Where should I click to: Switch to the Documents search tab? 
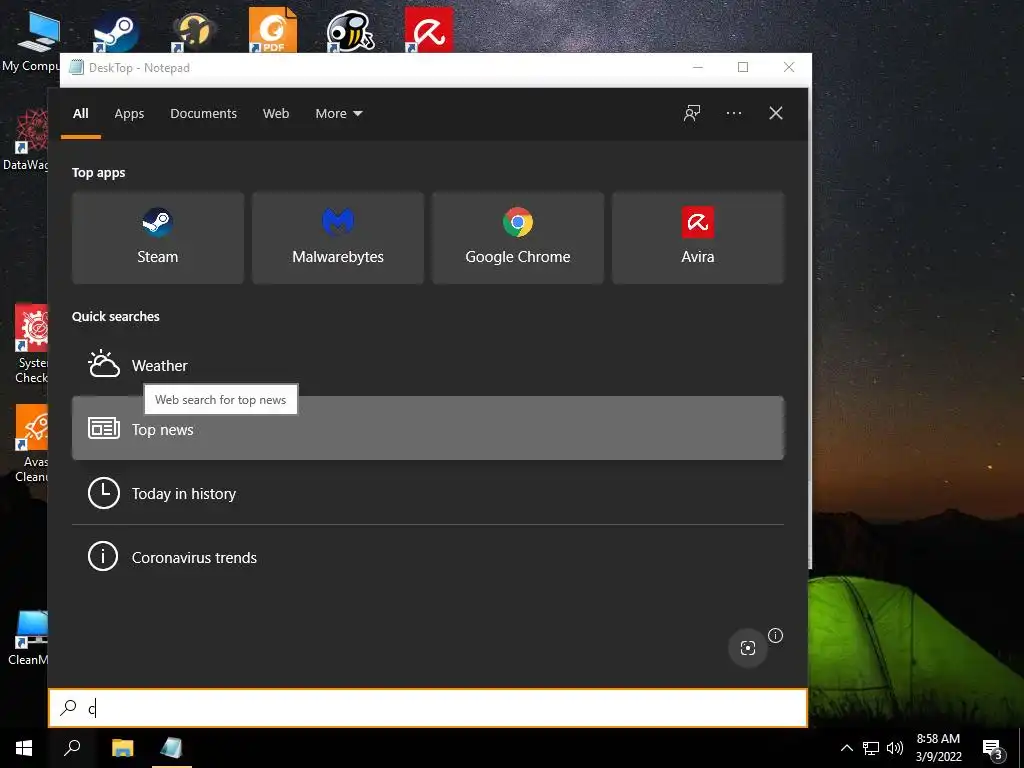(203, 114)
